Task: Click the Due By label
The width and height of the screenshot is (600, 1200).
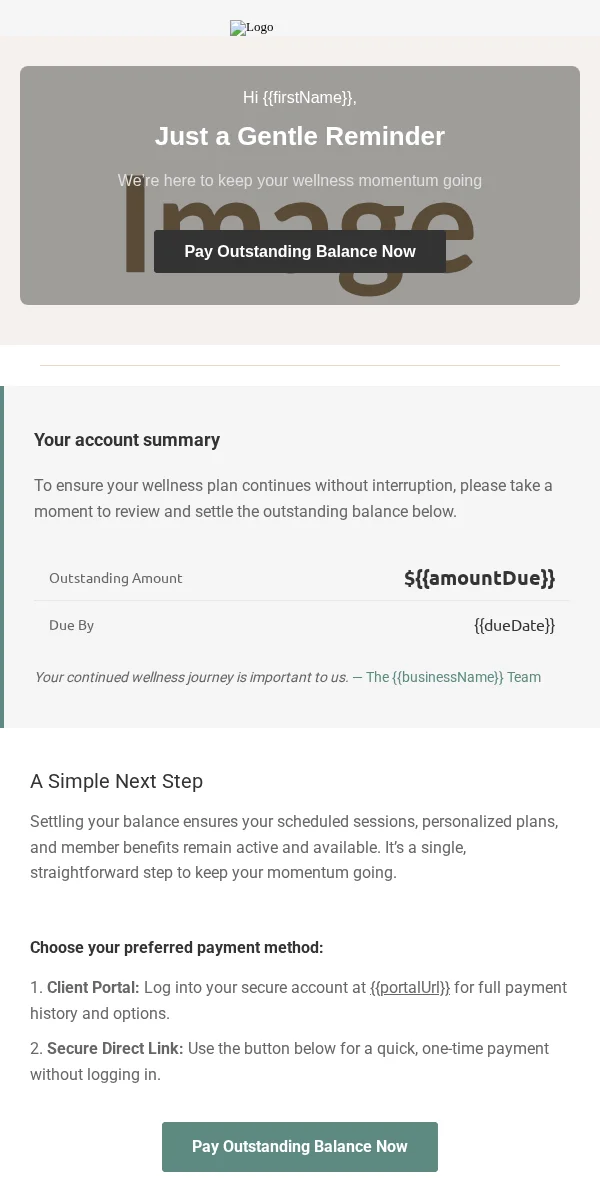Action: [x=71, y=625]
